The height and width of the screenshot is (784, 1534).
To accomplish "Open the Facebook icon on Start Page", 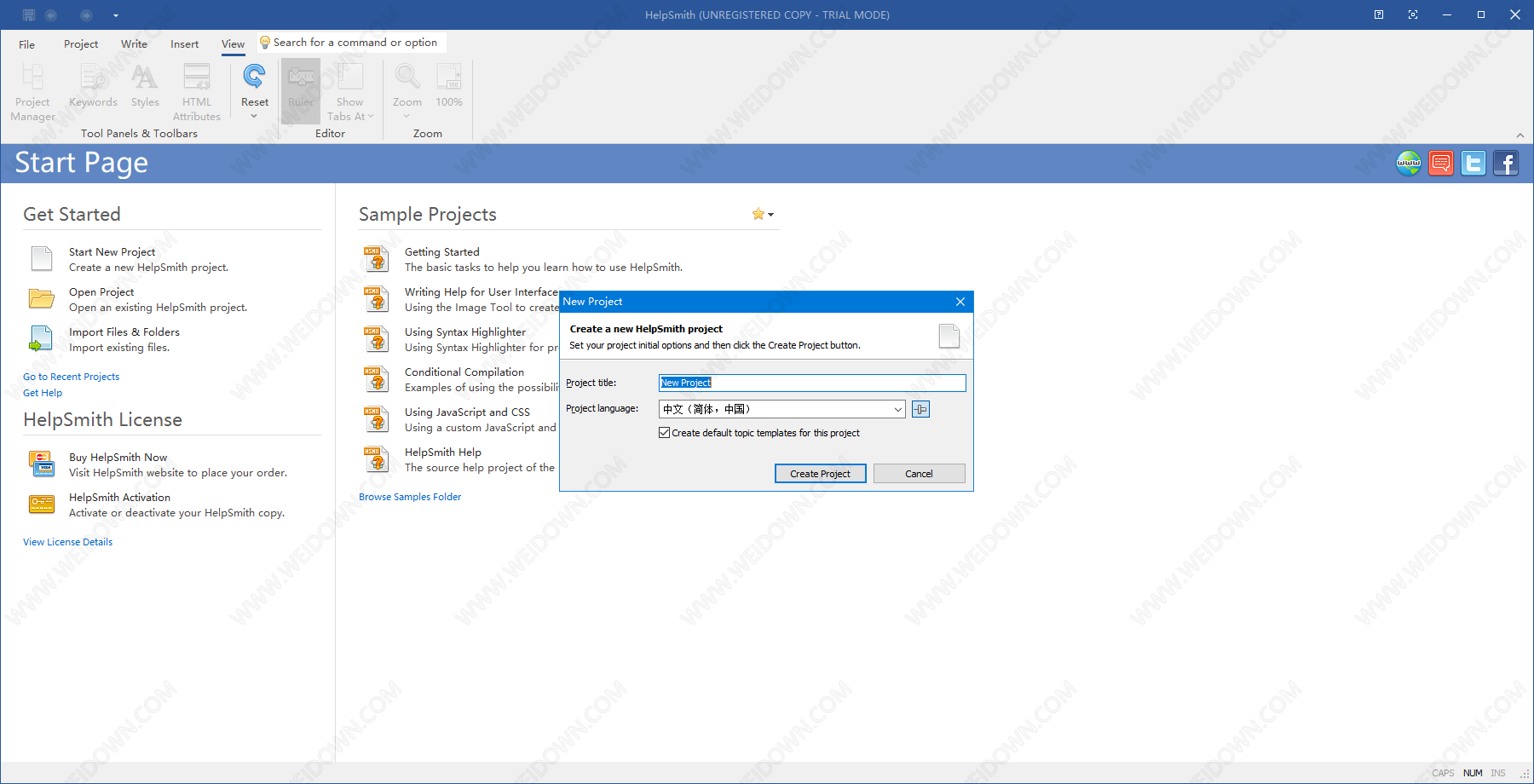I will click(x=1506, y=163).
